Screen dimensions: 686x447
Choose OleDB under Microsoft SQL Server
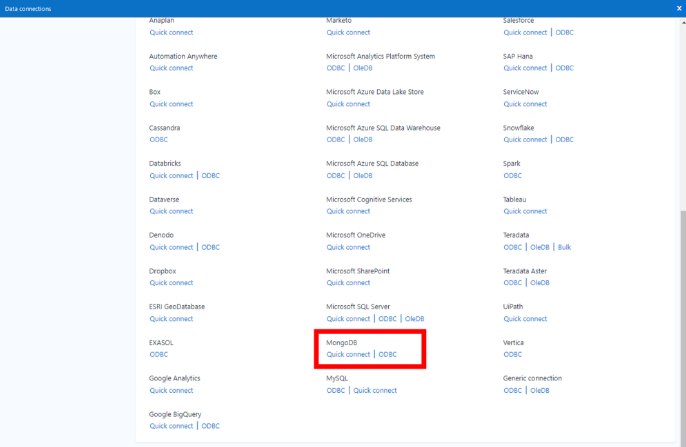[414, 318]
